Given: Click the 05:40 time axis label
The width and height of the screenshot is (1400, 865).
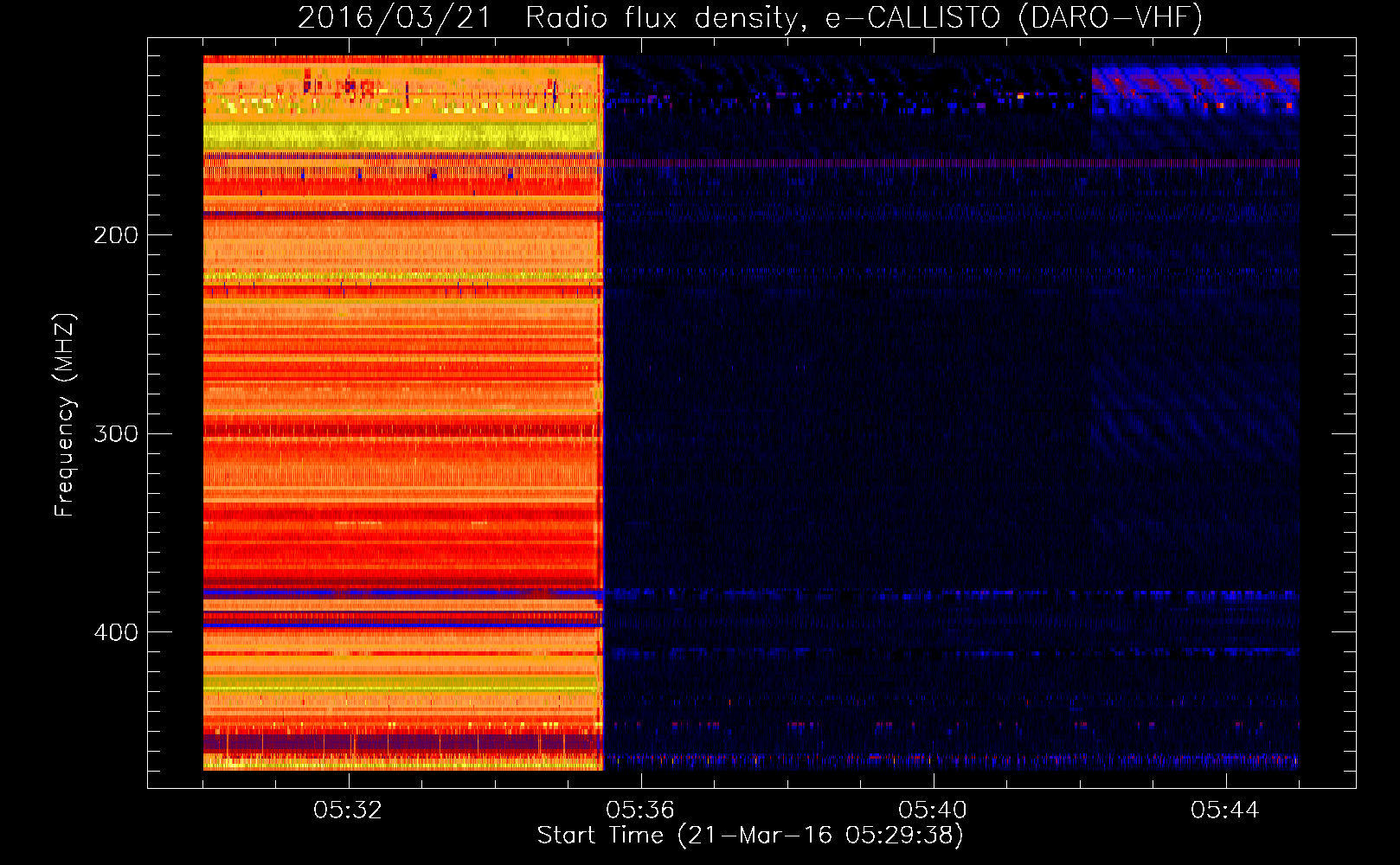Looking at the screenshot, I should click(933, 811).
